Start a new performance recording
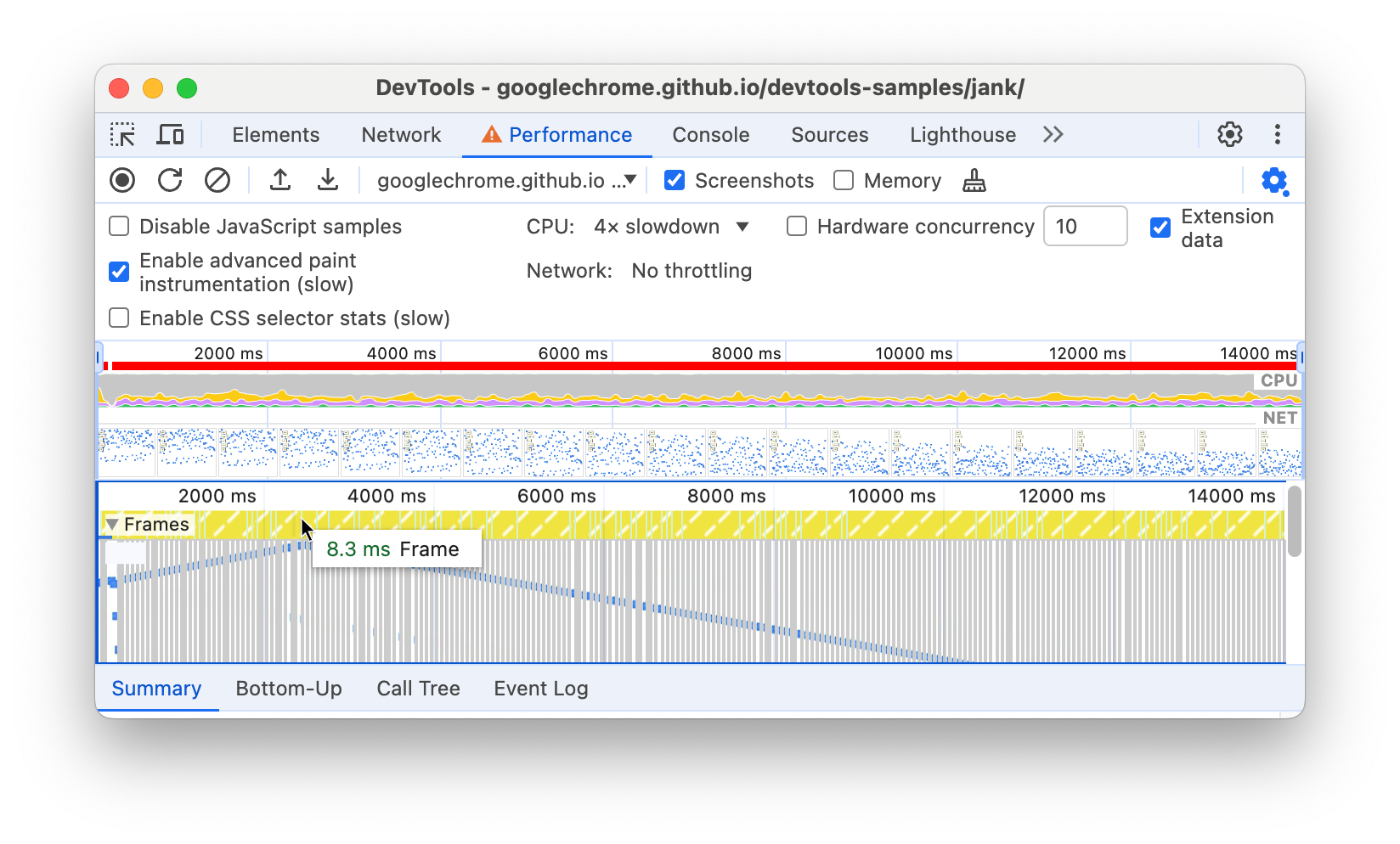The image size is (1400, 844). [x=122, y=180]
